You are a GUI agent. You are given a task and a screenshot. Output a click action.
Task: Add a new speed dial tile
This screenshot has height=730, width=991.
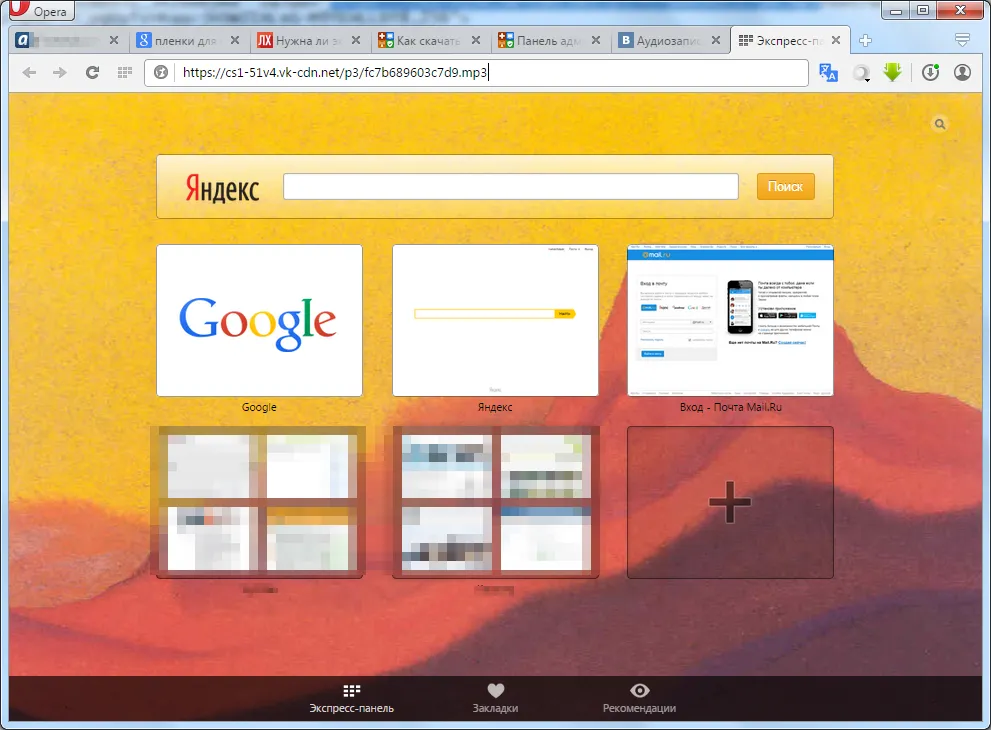729,502
